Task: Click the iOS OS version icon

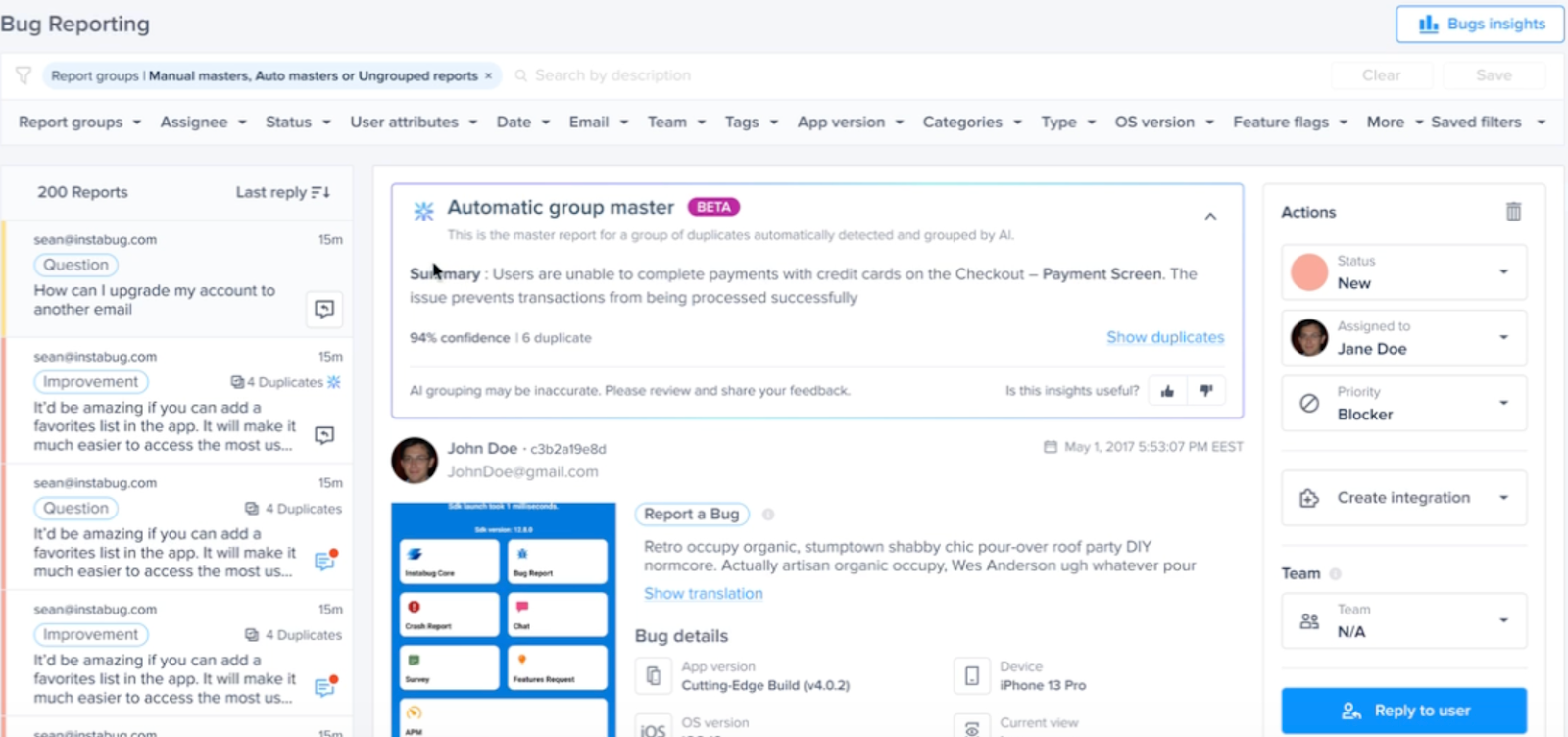Action: (654, 727)
